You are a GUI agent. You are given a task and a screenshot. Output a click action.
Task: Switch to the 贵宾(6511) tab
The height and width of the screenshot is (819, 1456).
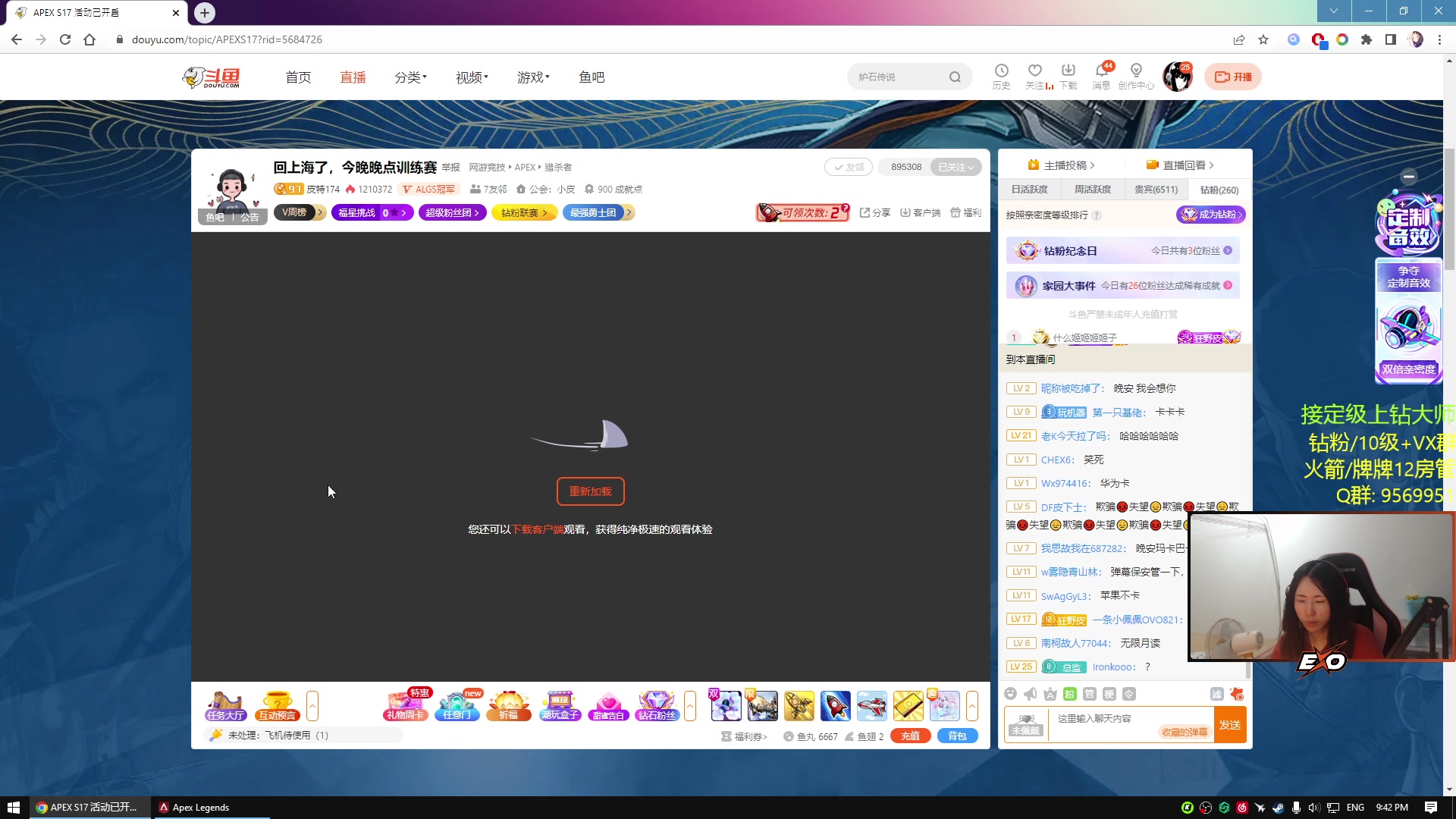(1156, 190)
